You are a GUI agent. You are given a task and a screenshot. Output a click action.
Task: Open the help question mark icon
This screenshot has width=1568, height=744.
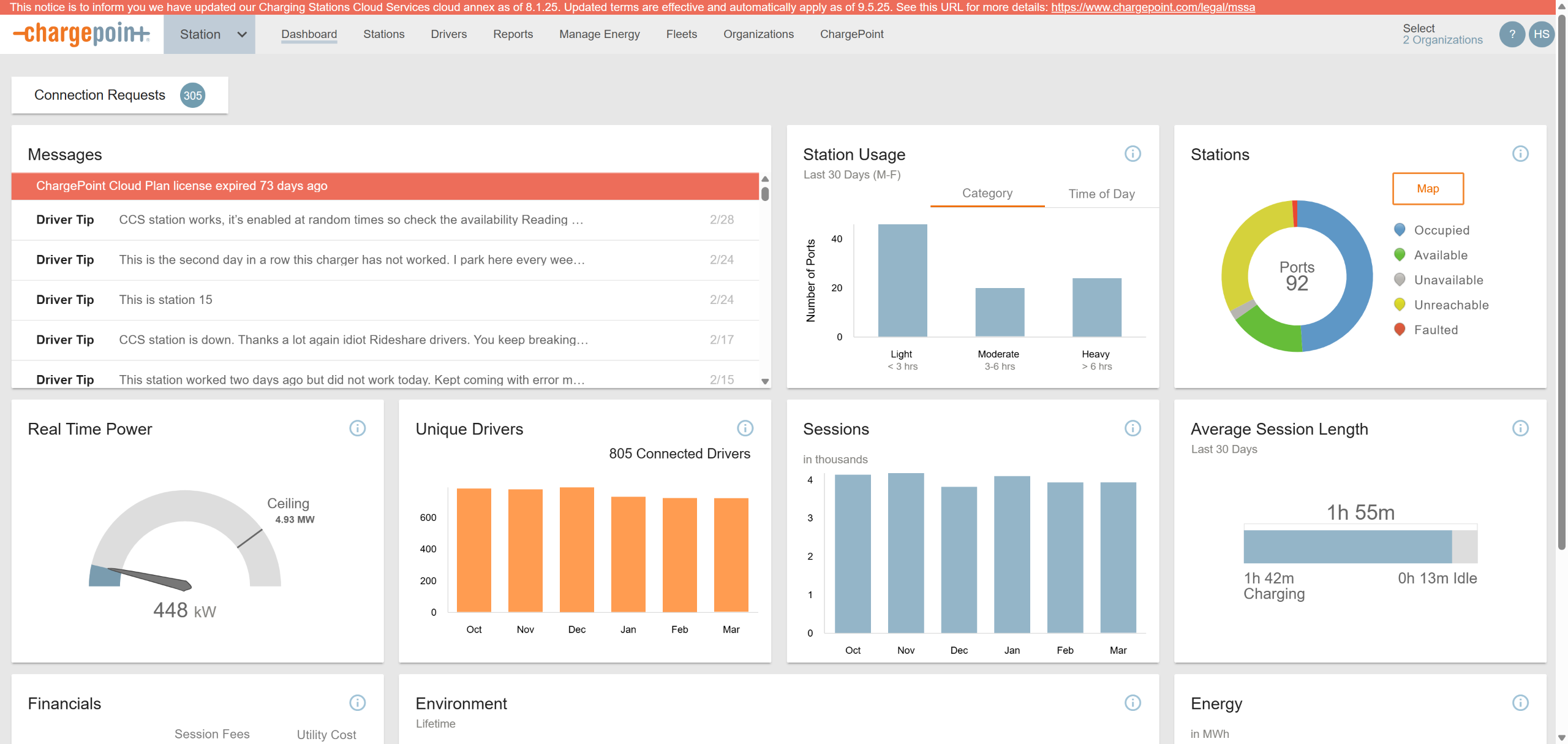pos(1512,34)
